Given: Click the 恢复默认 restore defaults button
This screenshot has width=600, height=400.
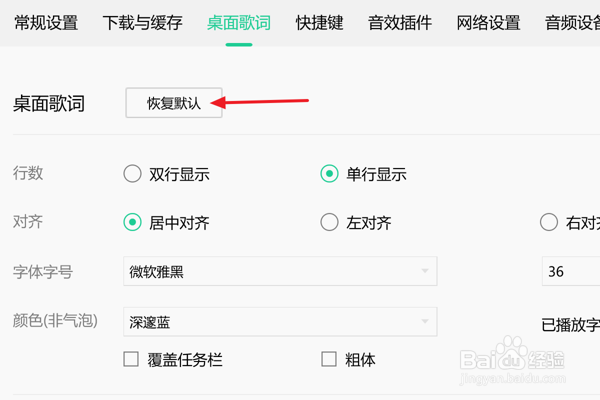Looking at the screenshot, I should click(x=174, y=103).
